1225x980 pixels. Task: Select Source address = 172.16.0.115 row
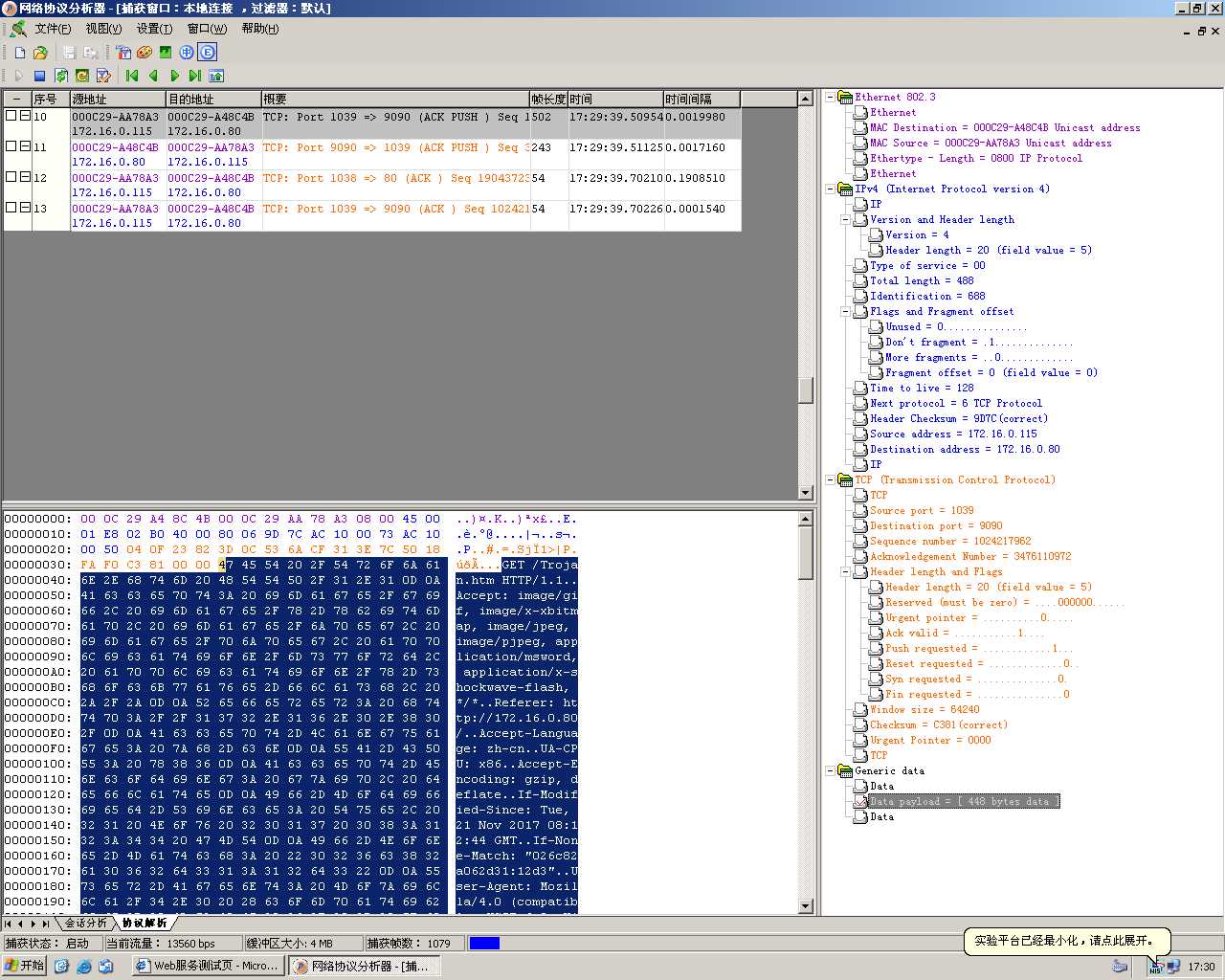click(953, 434)
